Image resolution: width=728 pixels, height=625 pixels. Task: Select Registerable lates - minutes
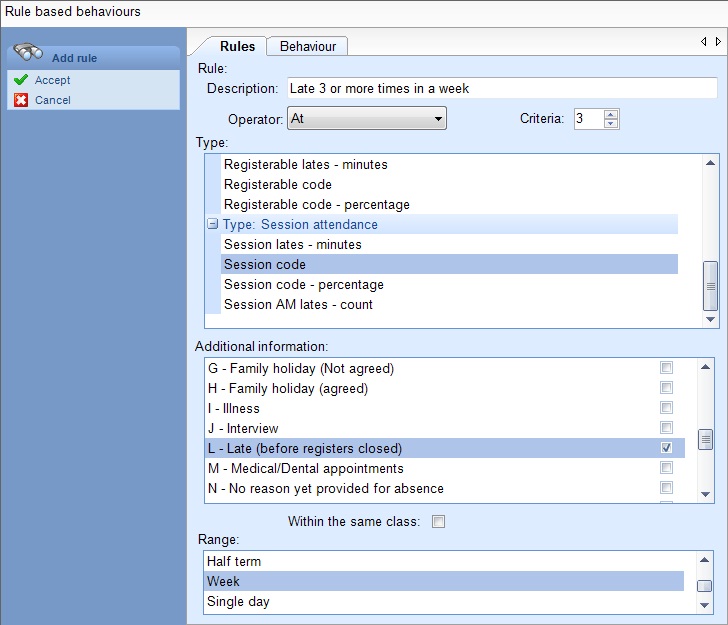tap(306, 164)
